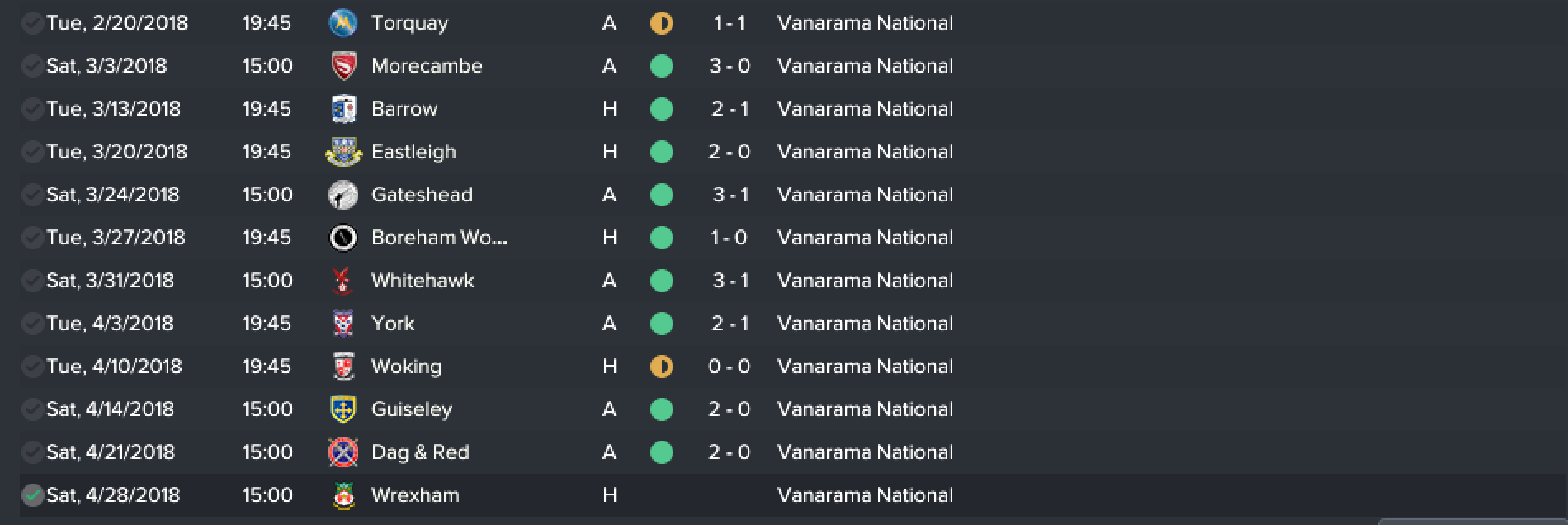
Task: Select the Dag & Red fixture row
Action: click(x=784, y=452)
